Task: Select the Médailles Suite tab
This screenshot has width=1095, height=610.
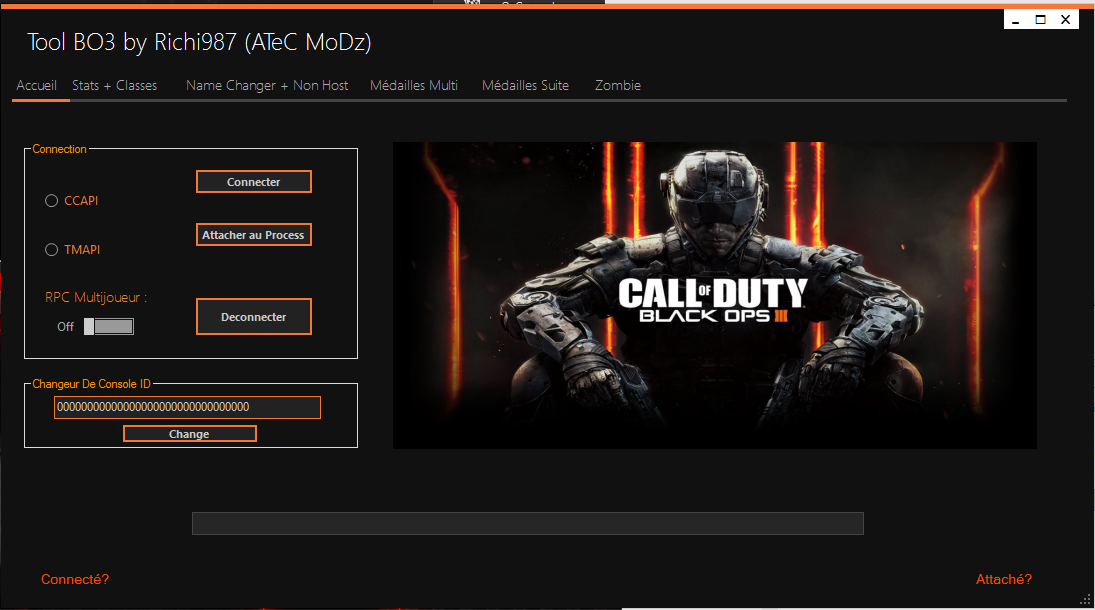Action: (525, 85)
